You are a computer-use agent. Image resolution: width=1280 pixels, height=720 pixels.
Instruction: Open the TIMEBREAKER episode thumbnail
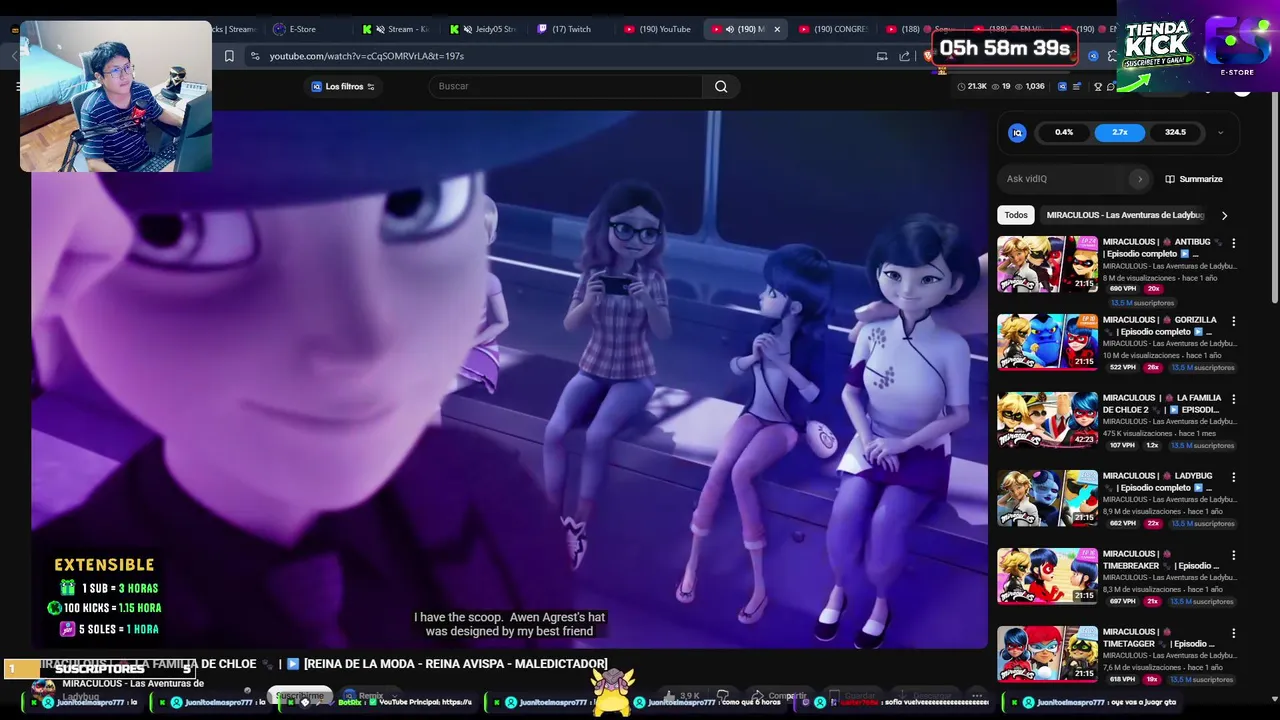click(1047, 576)
